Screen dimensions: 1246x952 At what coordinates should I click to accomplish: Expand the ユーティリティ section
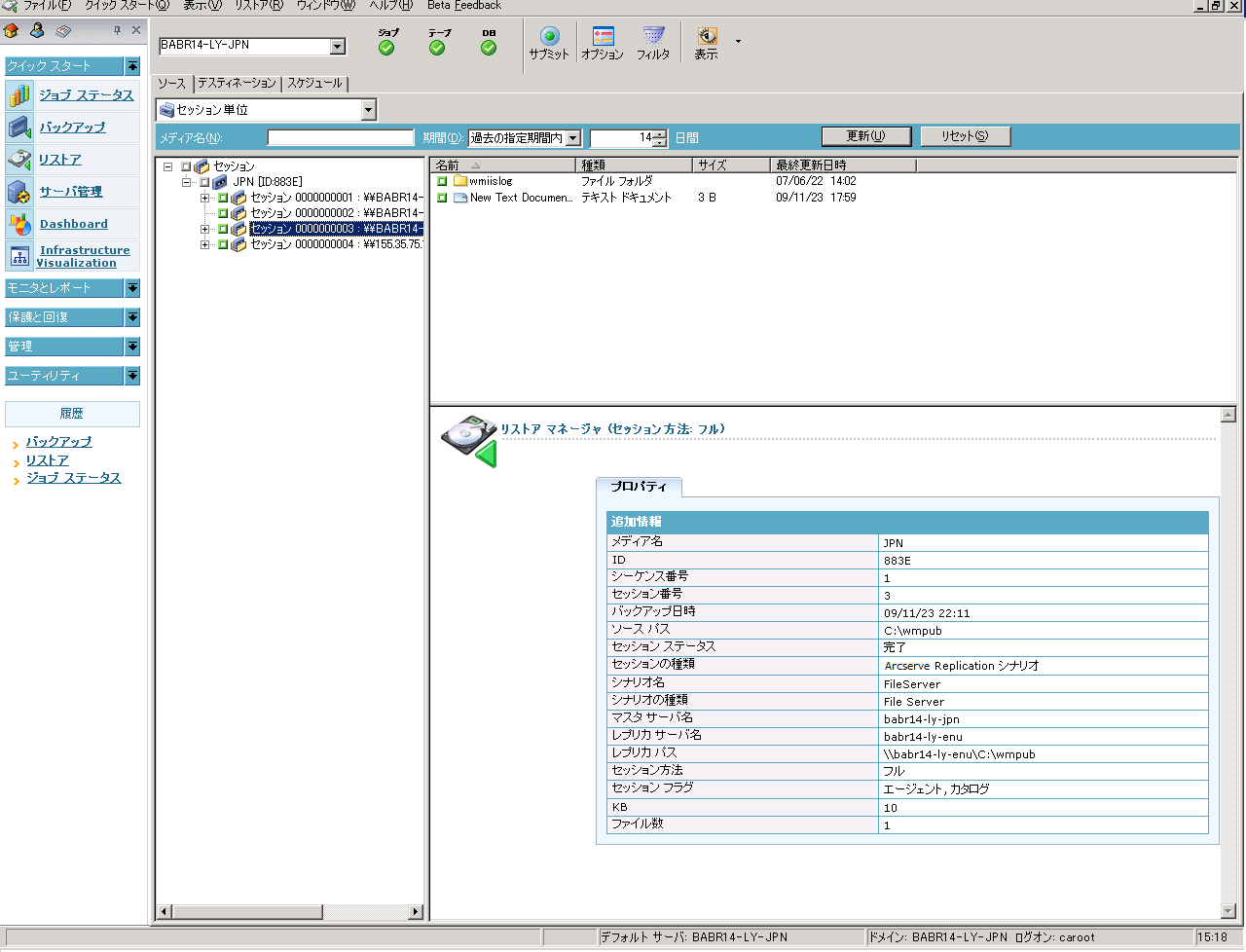[x=133, y=376]
